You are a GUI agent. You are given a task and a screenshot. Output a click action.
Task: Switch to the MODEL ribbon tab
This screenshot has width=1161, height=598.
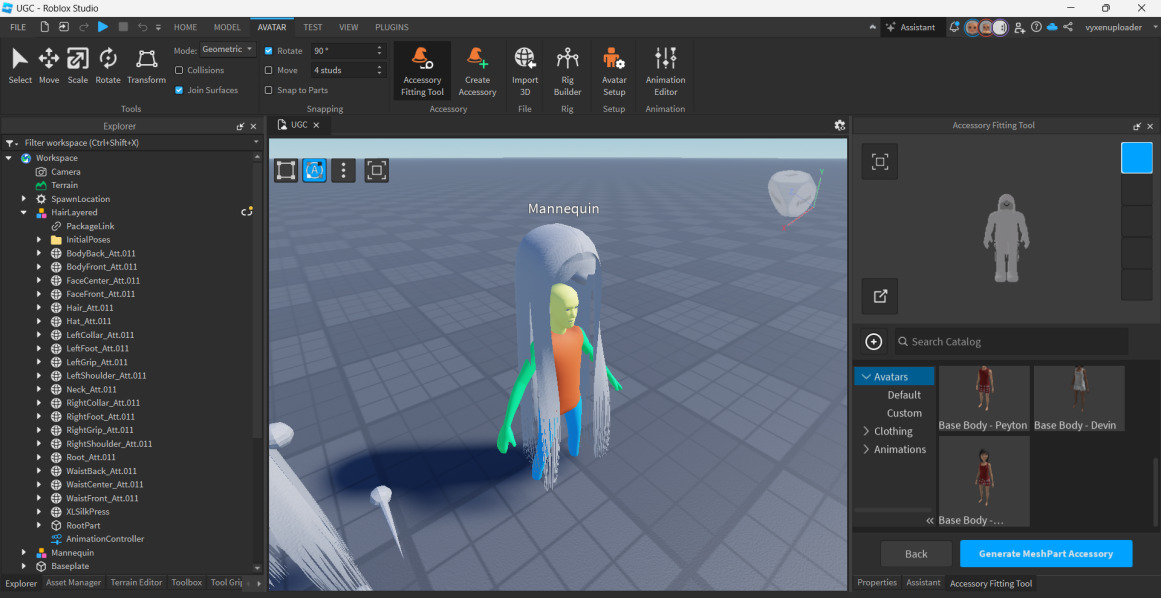[x=227, y=27]
